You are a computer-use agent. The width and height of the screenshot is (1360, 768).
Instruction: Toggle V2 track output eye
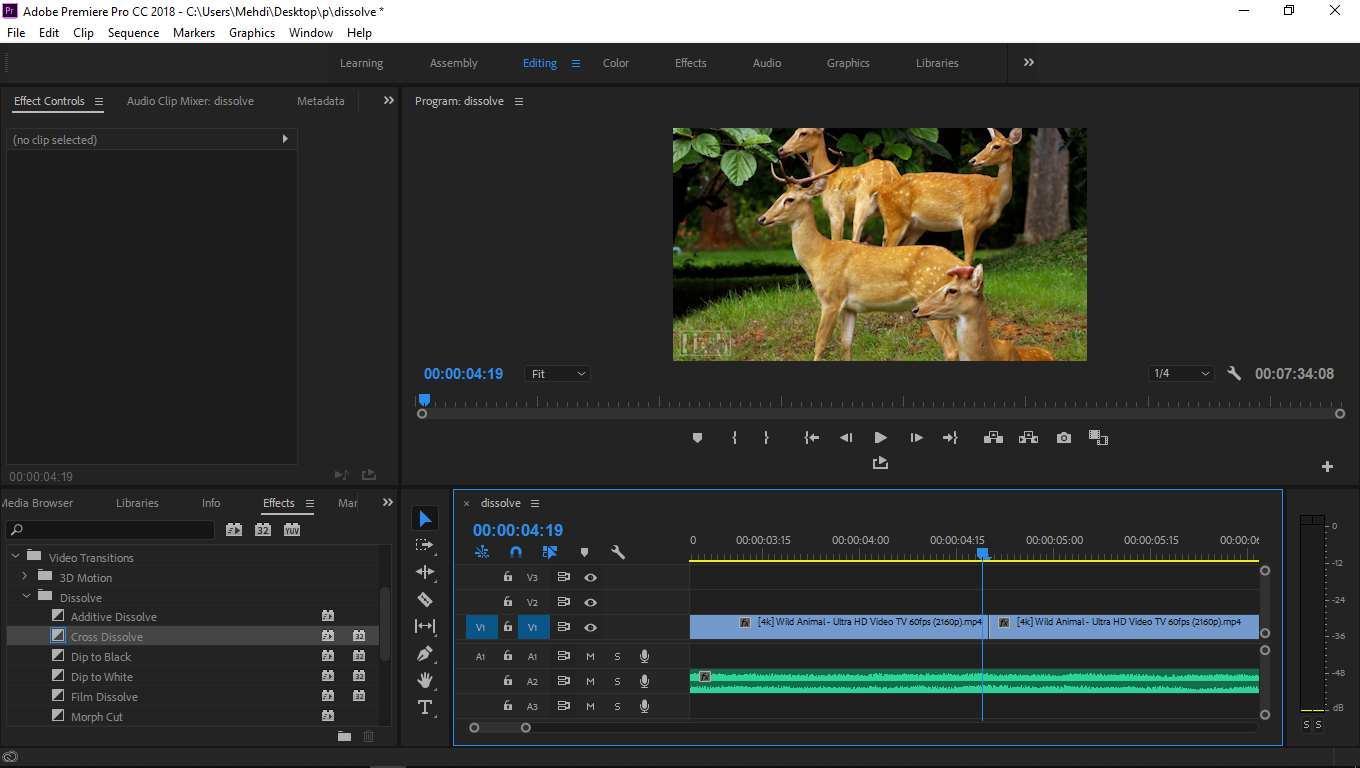[591, 602]
